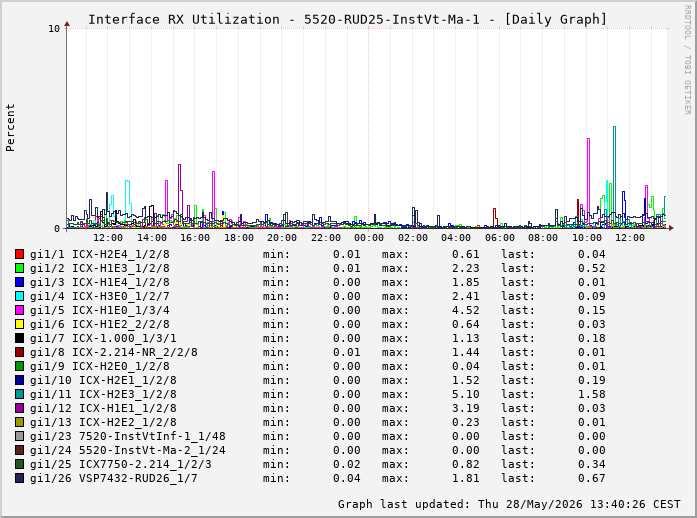Select legend text gi1/7 ICX-1.000_1/3/1
The width and height of the screenshot is (697, 518).
tap(103, 338)
